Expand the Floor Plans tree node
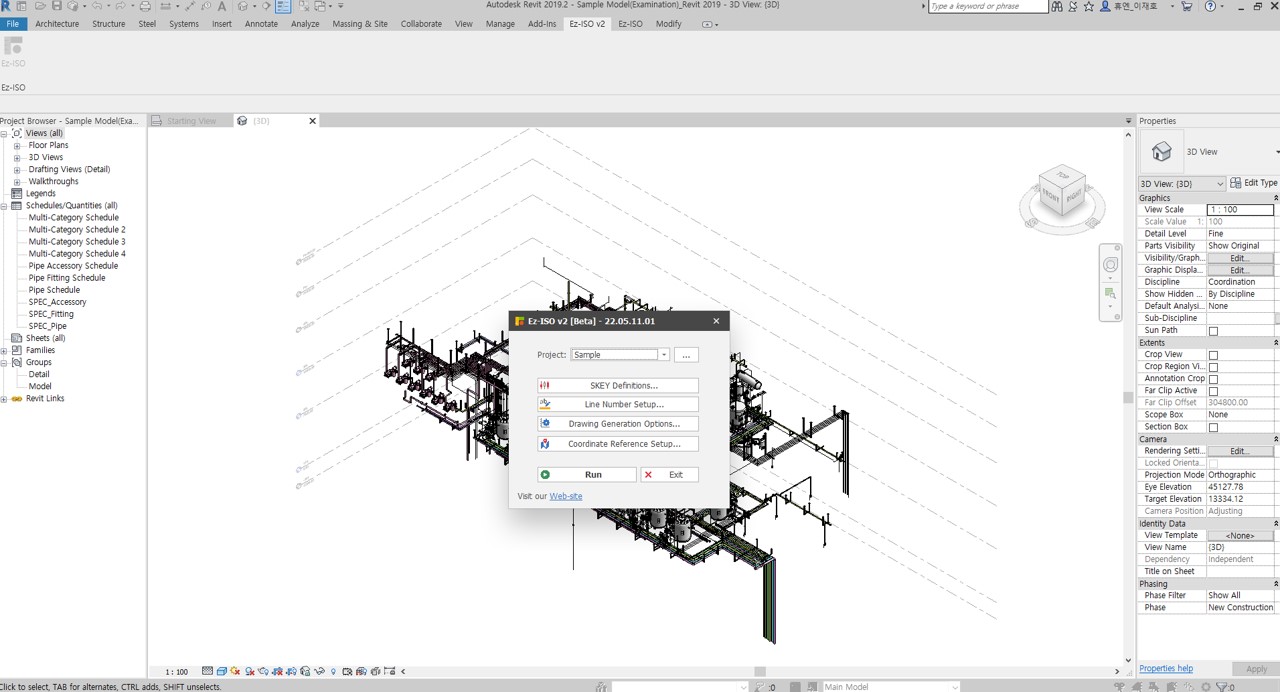The width and height of the screenshot is (1280, 692). click(x=17, y=146)
